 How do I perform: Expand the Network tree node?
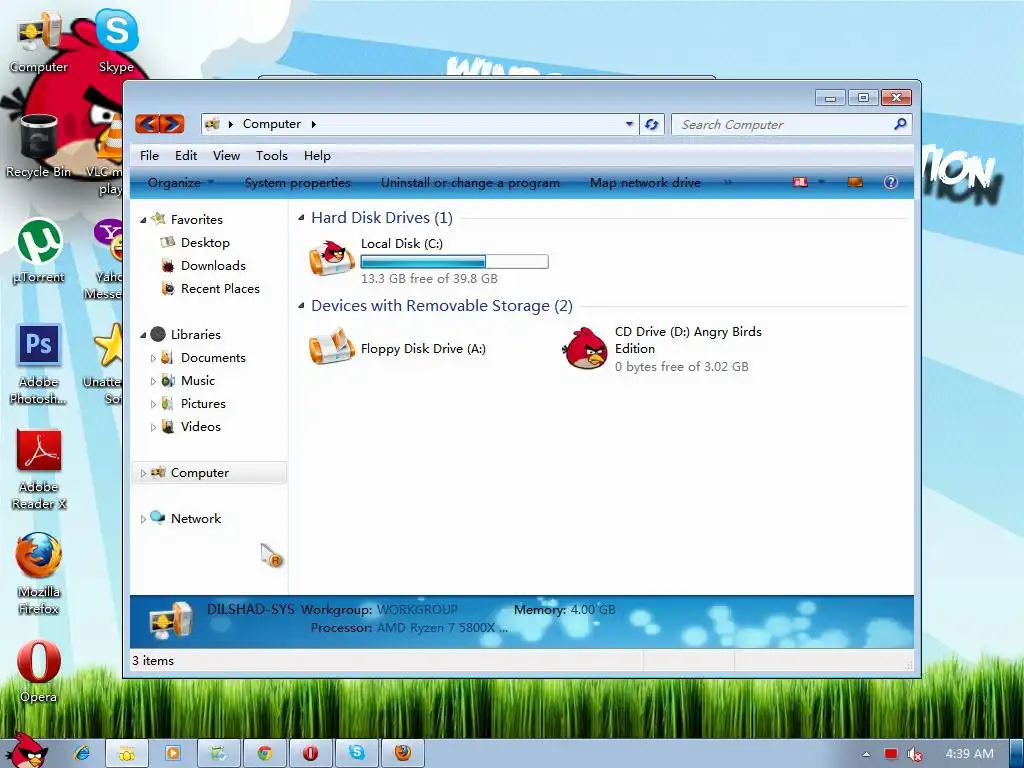[143, 519]
